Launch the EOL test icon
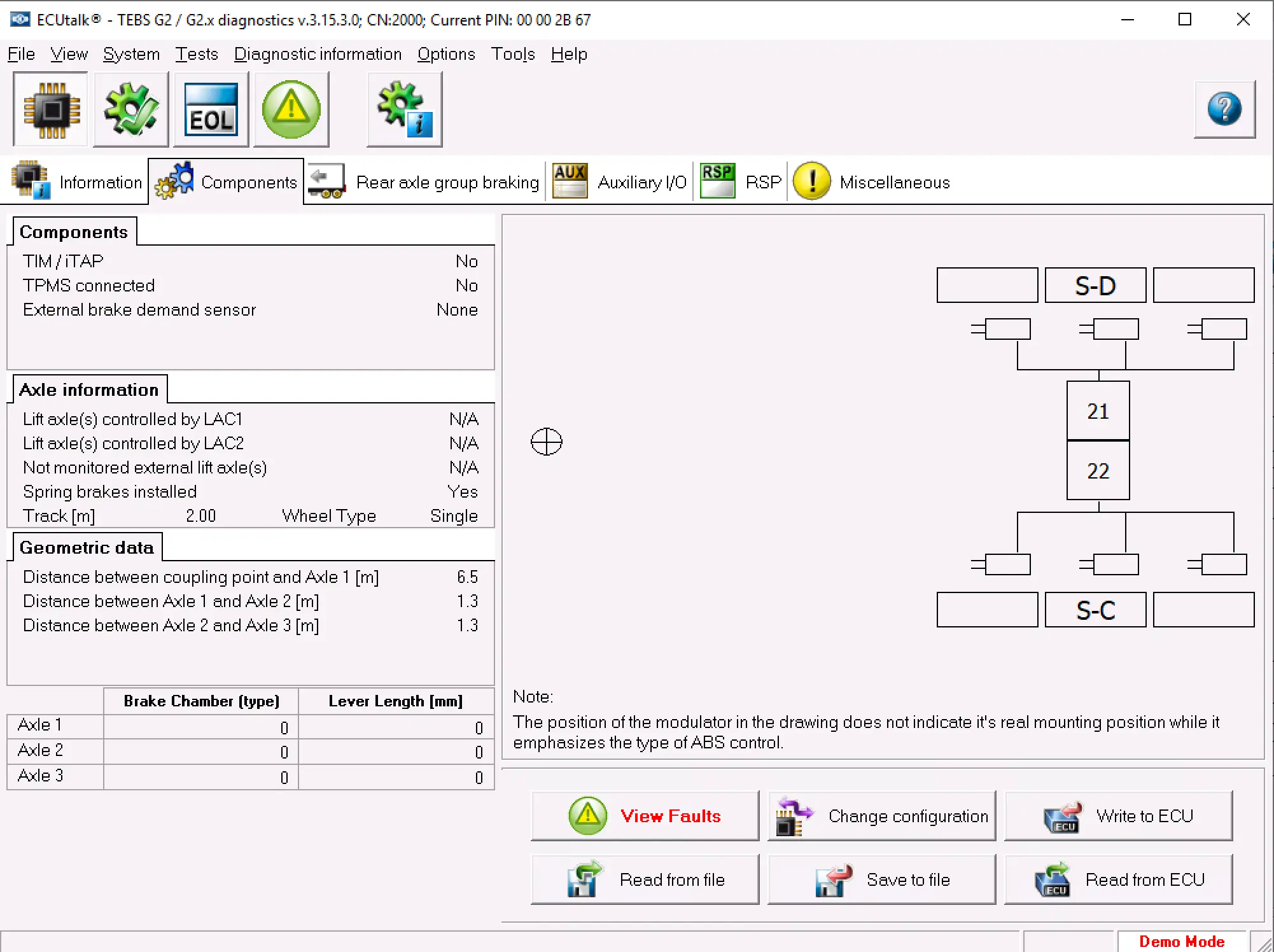The height and width of the screenshot is (952, 1274). (211, 109)
